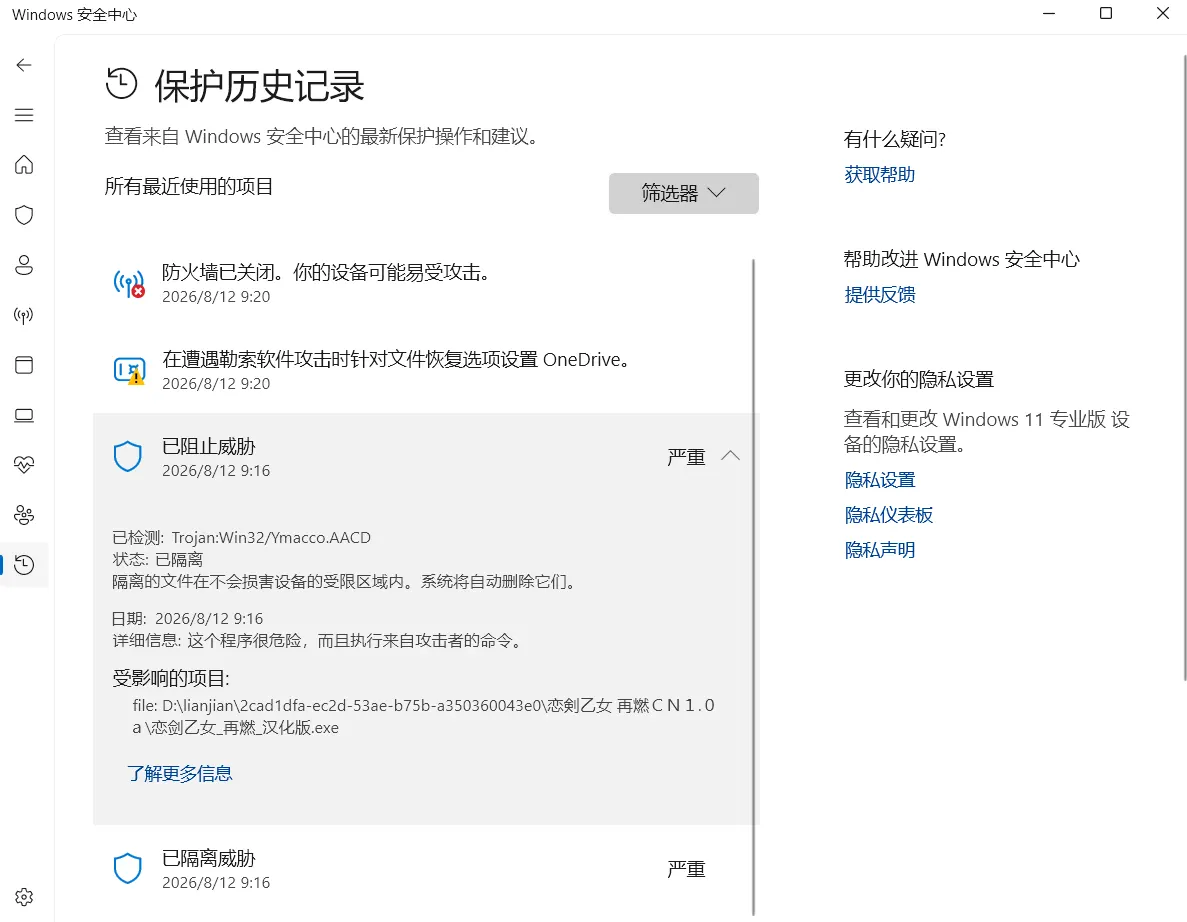Click 所有最近使用的项目 heading
This screenshot has width=1187, height=922.
[188, 186]
